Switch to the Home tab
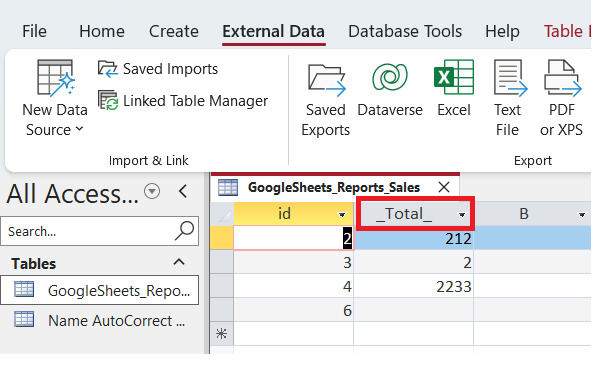 (x=102, y=31)
